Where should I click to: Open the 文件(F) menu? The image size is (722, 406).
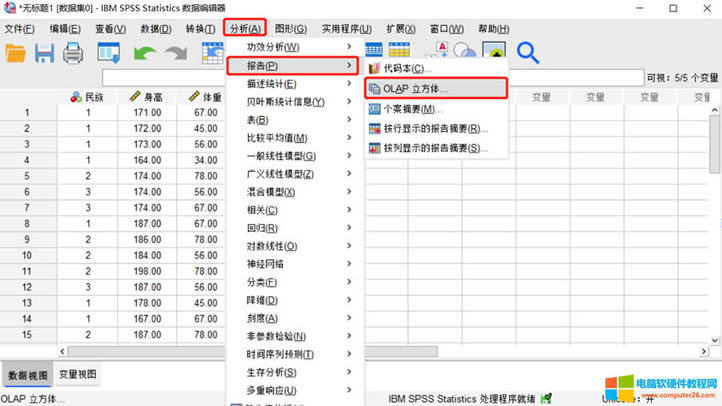pos(19,29)
